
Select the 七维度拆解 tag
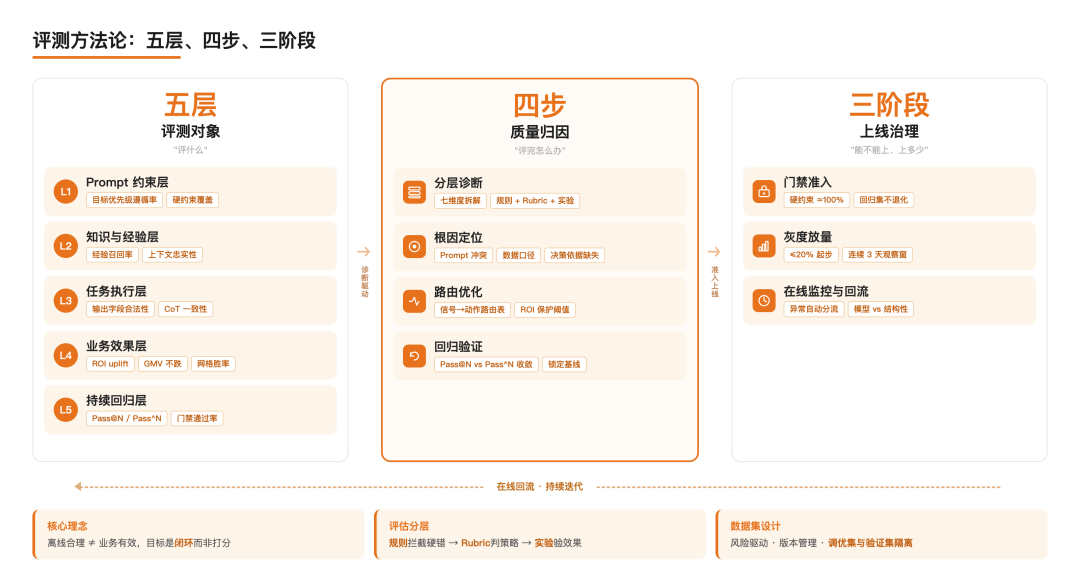[x=460, y=200]
